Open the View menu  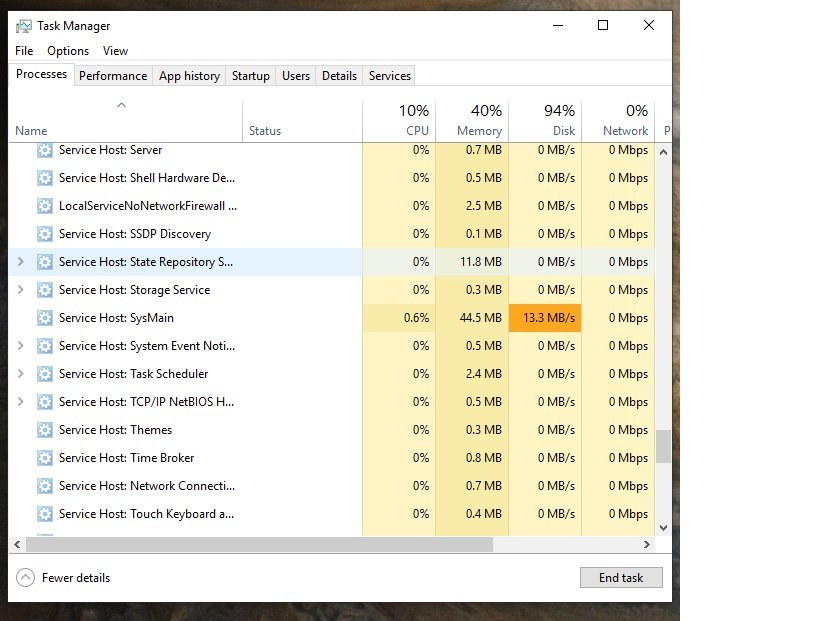tap(115, 51)
